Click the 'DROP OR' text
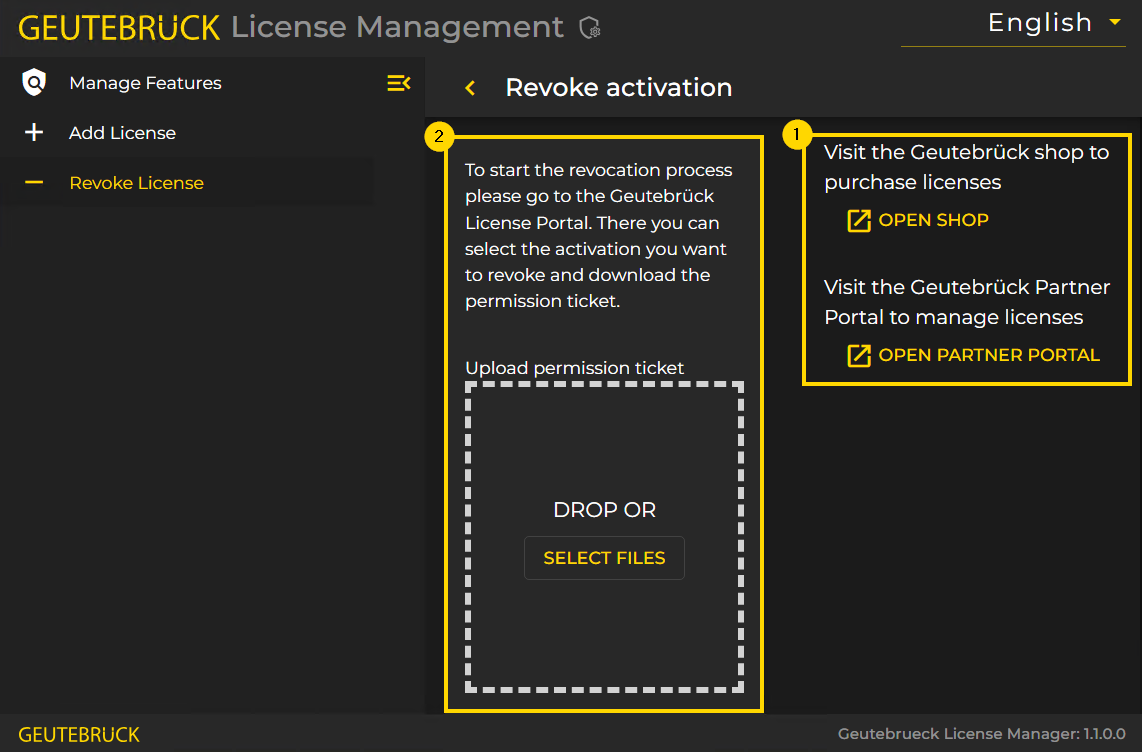Screen dimensions: 1142x752 [x=605, y=510]
